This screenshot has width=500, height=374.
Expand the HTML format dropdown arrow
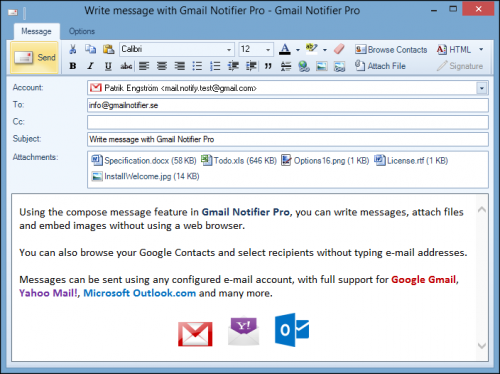481,49
